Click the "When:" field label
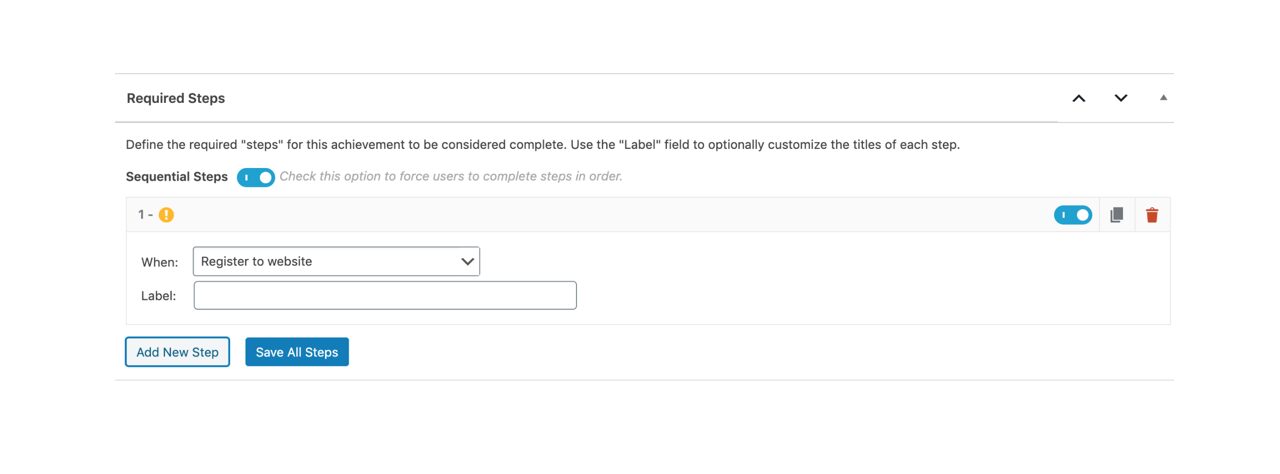1280x474 pixels. 159,262
